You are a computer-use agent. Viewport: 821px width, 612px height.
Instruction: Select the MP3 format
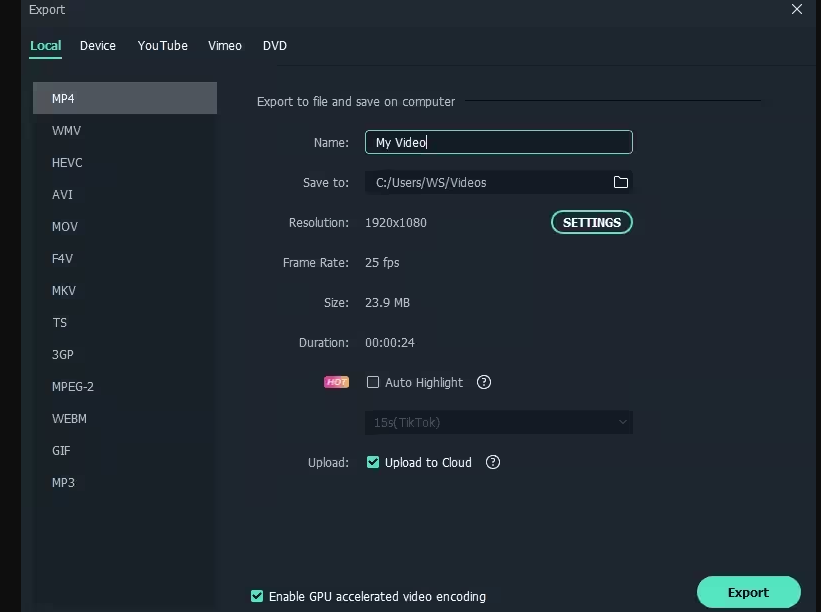point(125,482)
